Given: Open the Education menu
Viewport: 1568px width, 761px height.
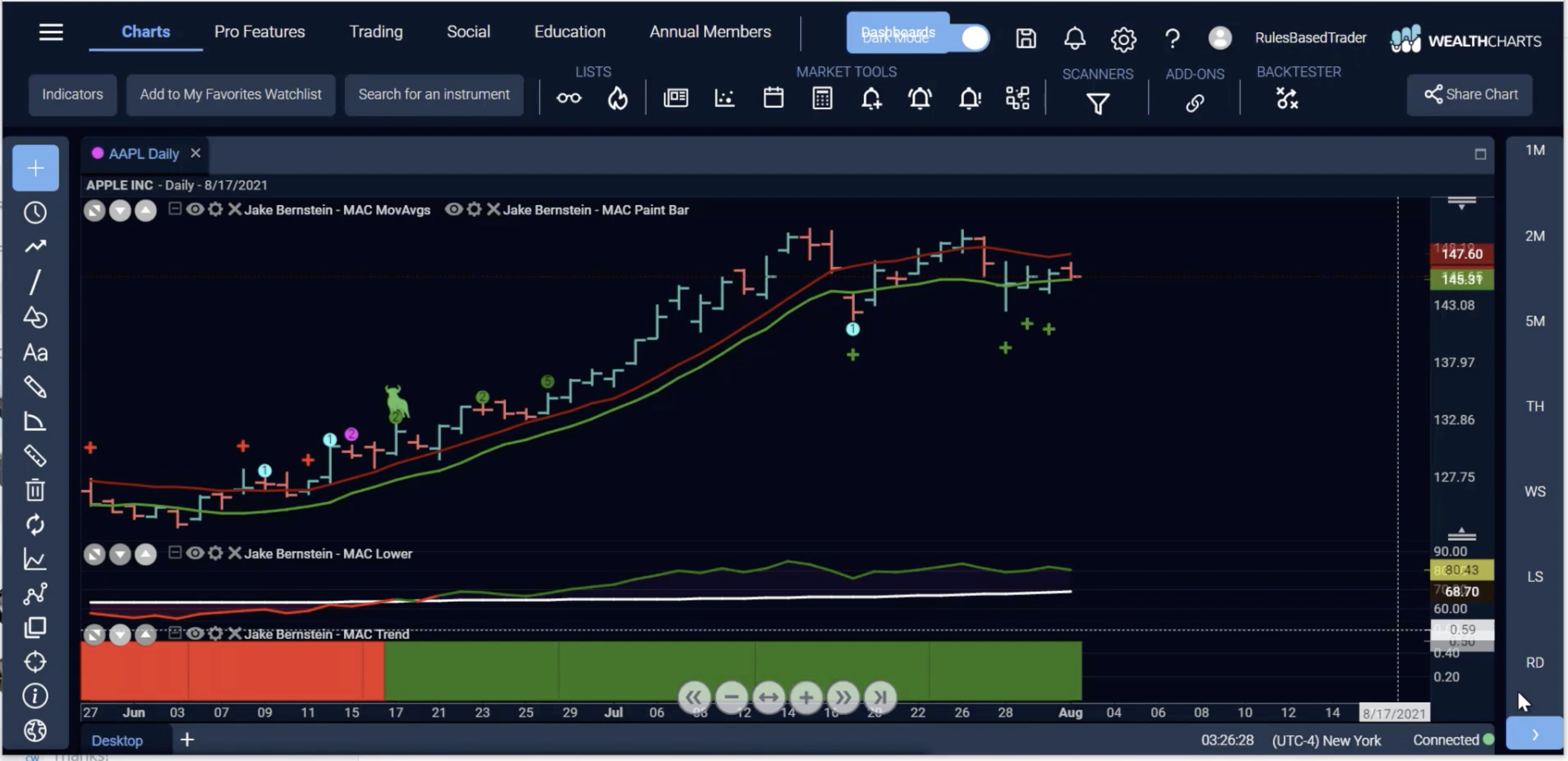Looking at the screenshot, I should click(570, 31).
